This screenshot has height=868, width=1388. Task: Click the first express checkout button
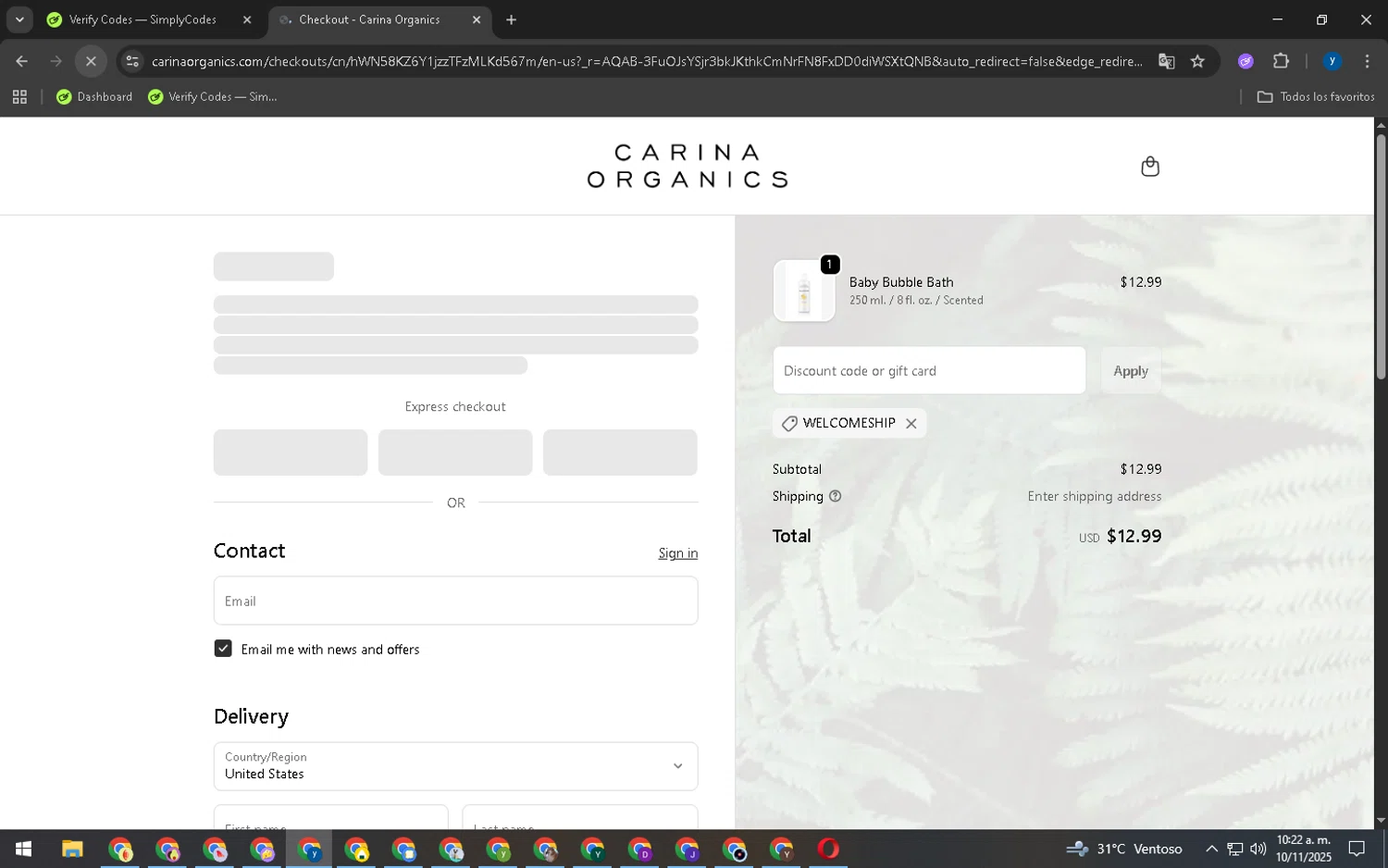(291, 453)
